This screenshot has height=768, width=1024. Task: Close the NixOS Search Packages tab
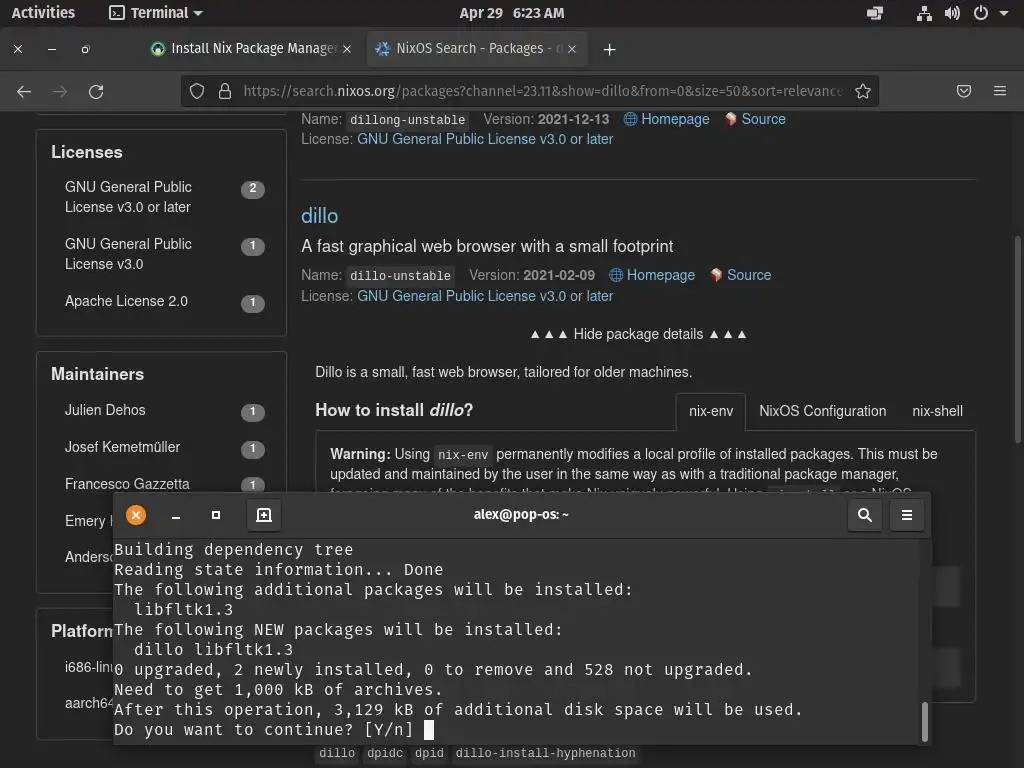(x=572, y=49)
